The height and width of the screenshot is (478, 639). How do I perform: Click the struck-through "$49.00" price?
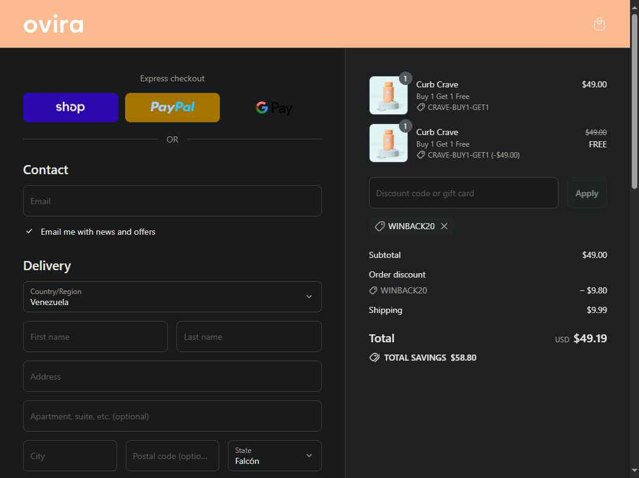coord(596,132)
